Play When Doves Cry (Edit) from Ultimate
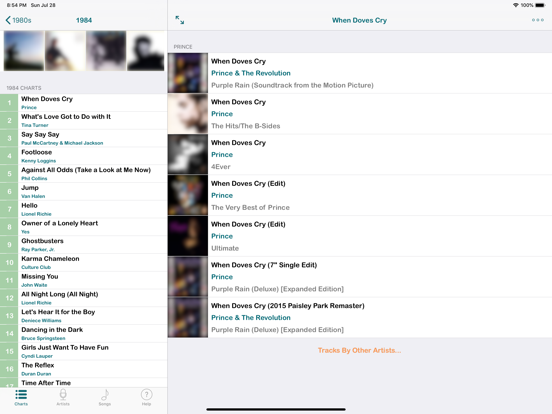The image size is (552, 414). tap(360, 236)
